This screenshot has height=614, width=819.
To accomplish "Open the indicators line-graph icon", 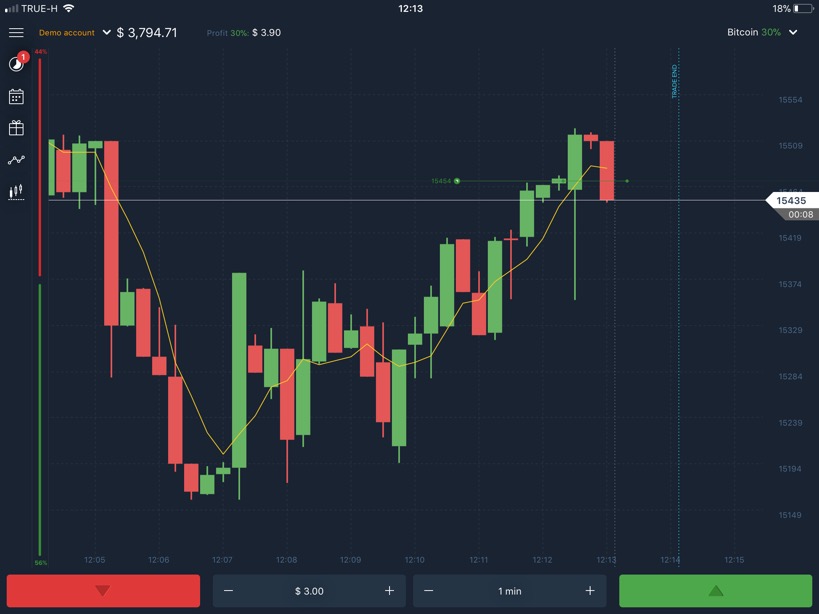I will (x=16, y=160).
